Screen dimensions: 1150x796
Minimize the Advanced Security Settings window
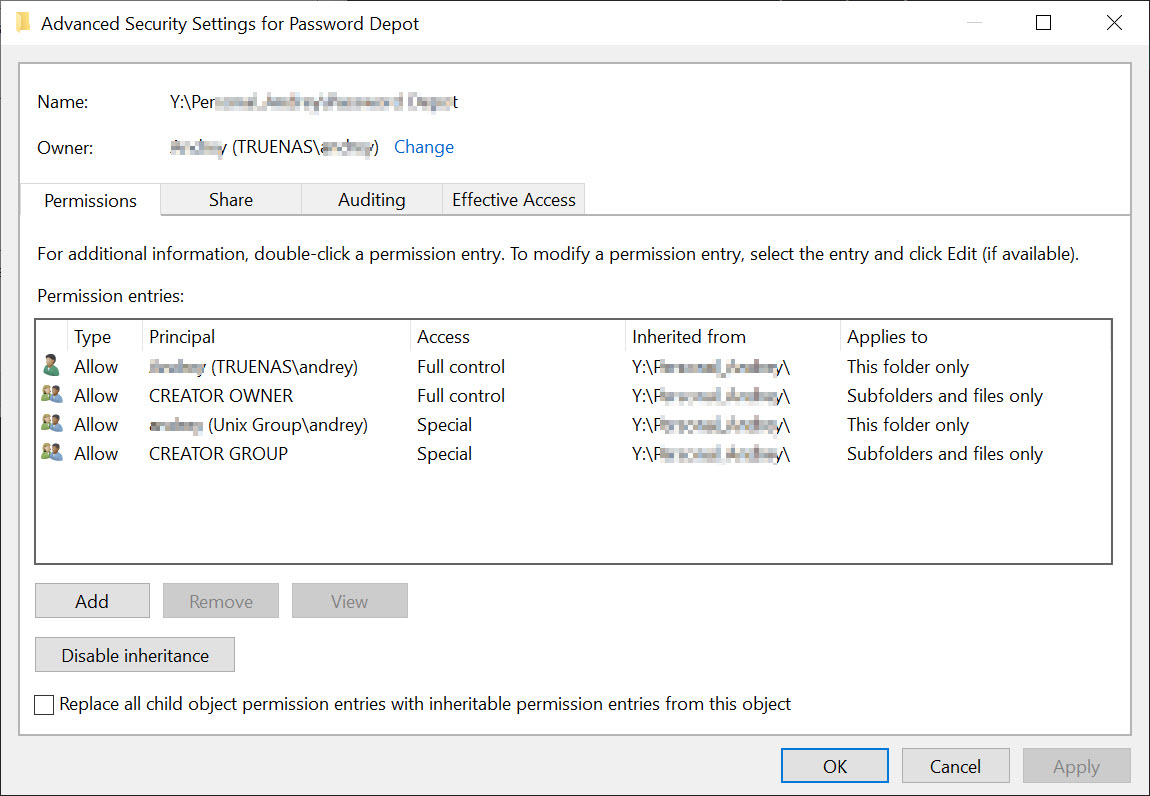point(974,23)
